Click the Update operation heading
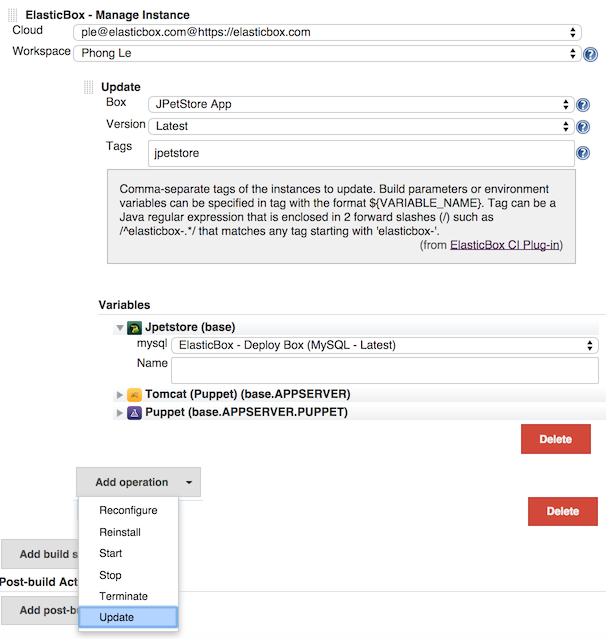 tap(121, 87)
